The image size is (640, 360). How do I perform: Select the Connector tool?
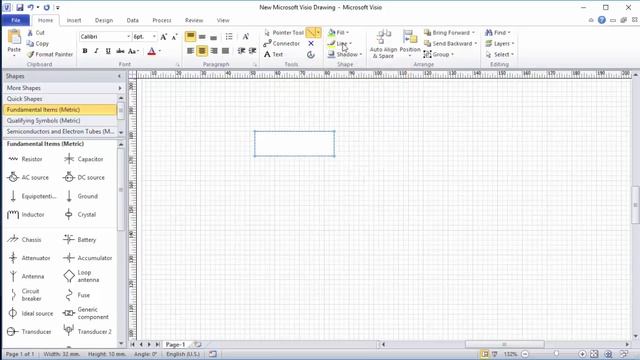point(282,43)
